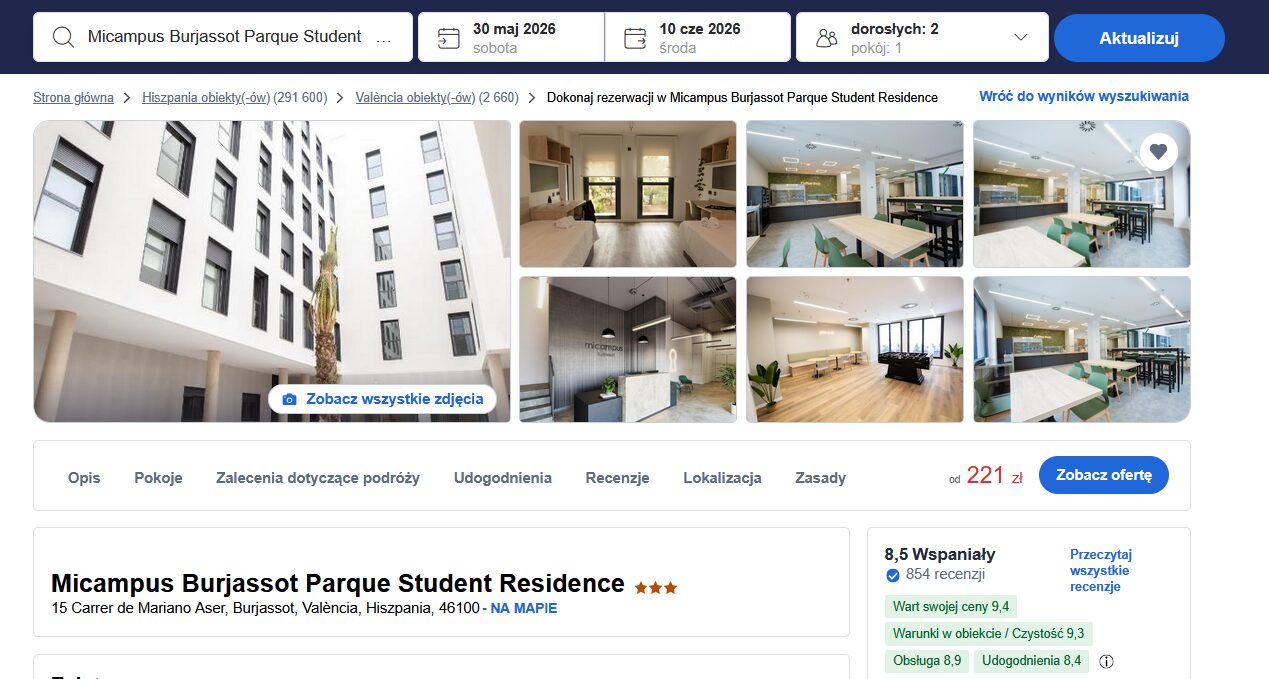
Task: Click the check-out calendar icon
Action: [635, 38]
